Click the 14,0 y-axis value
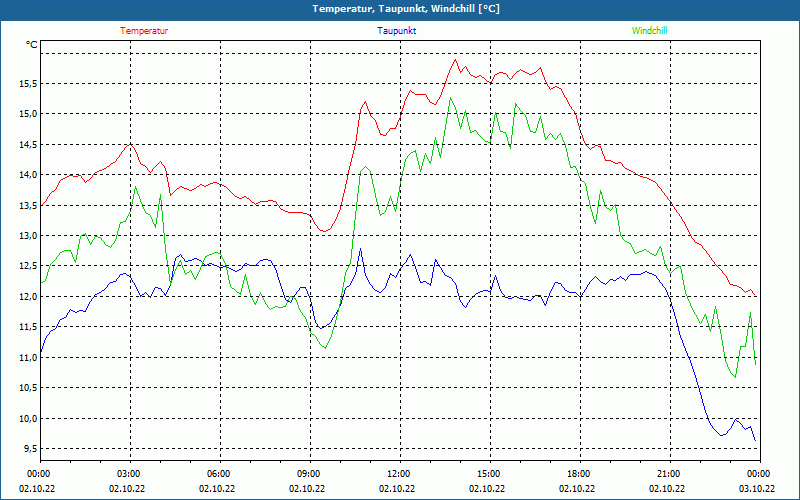800x500 pixels. pyautogui.click(x=28, y=175)
